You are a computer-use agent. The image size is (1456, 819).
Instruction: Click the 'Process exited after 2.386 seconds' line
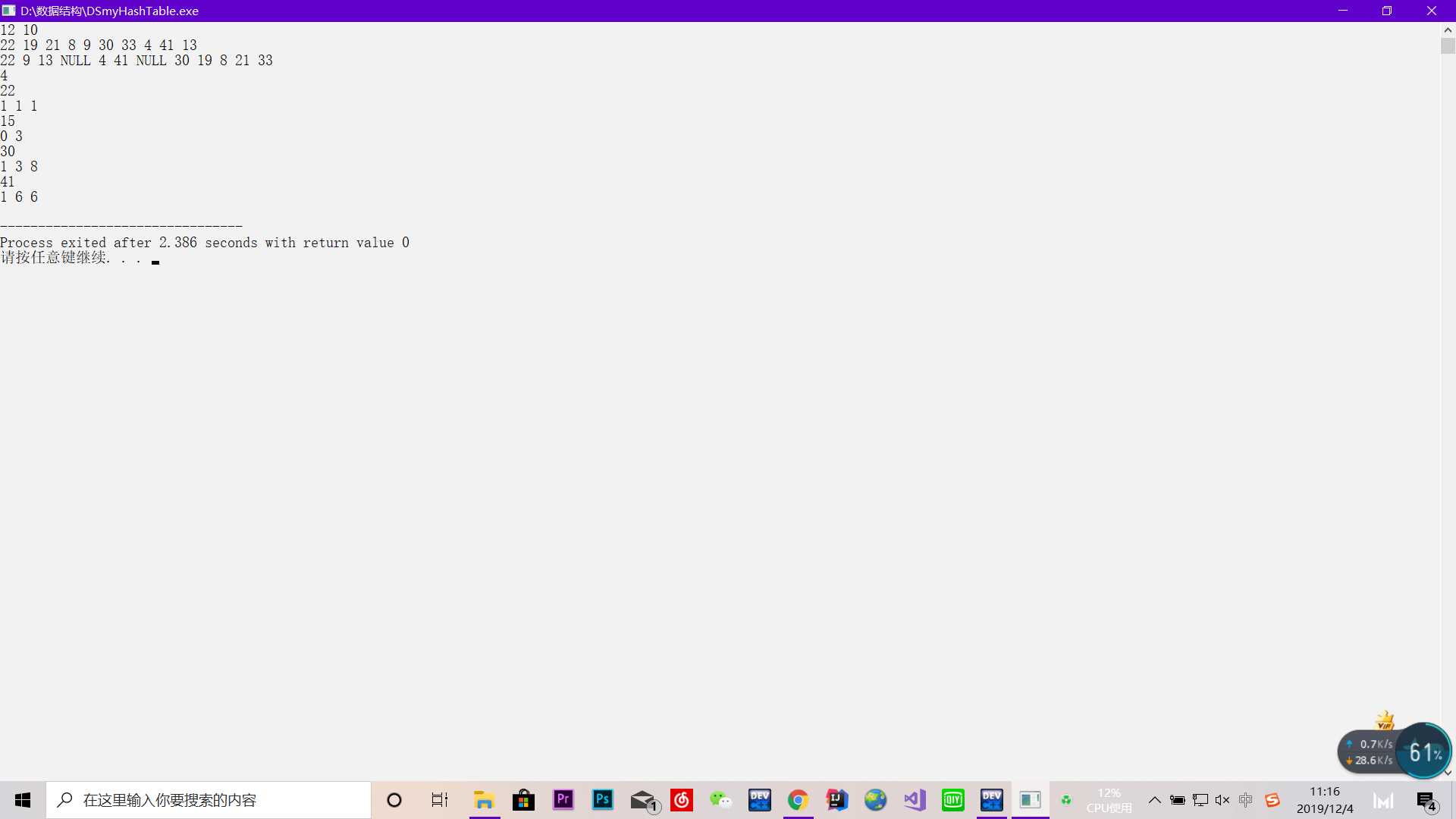205,243
